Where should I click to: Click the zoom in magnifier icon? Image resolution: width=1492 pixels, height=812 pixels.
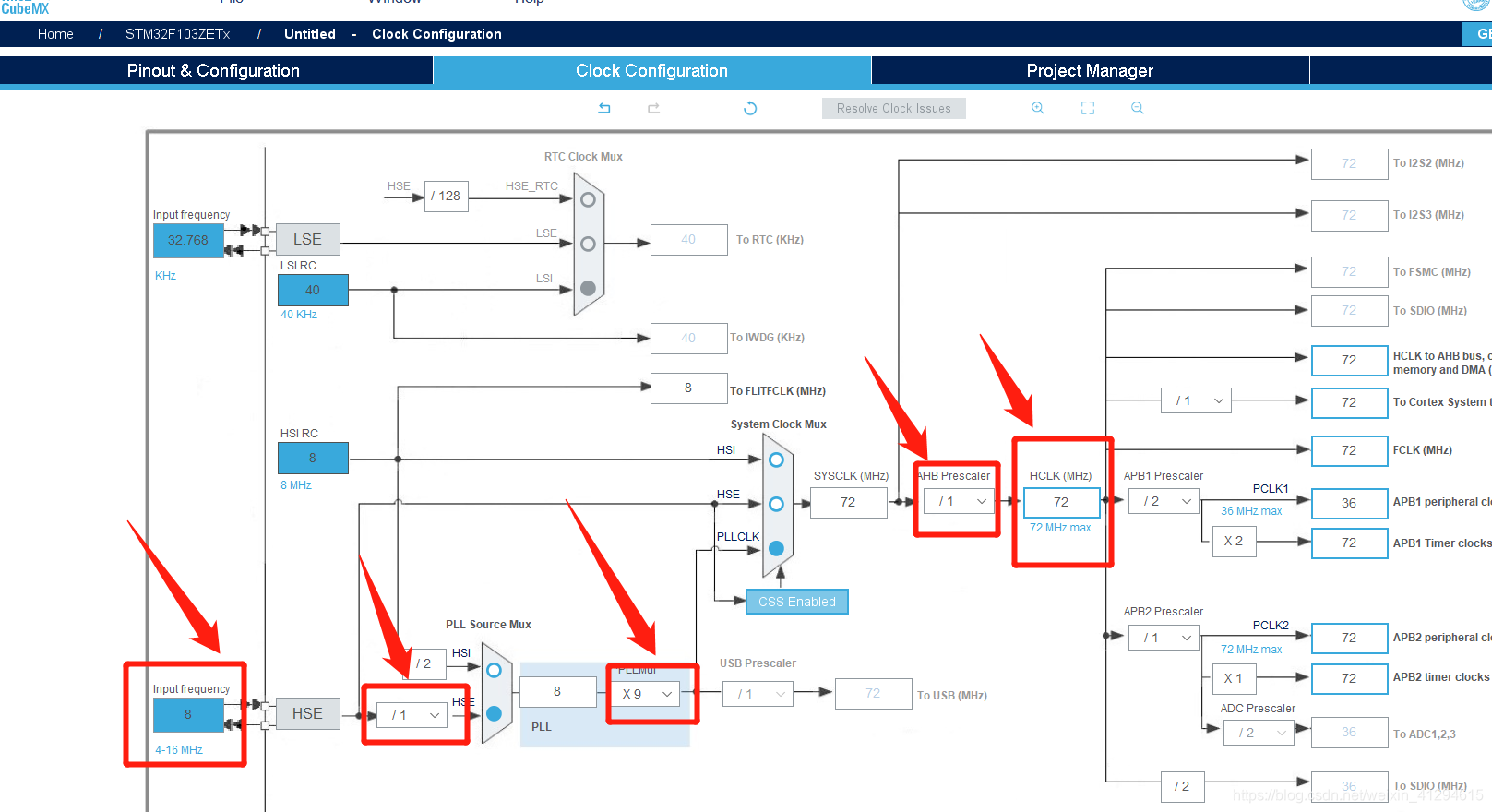click(x=1038, y=108)
